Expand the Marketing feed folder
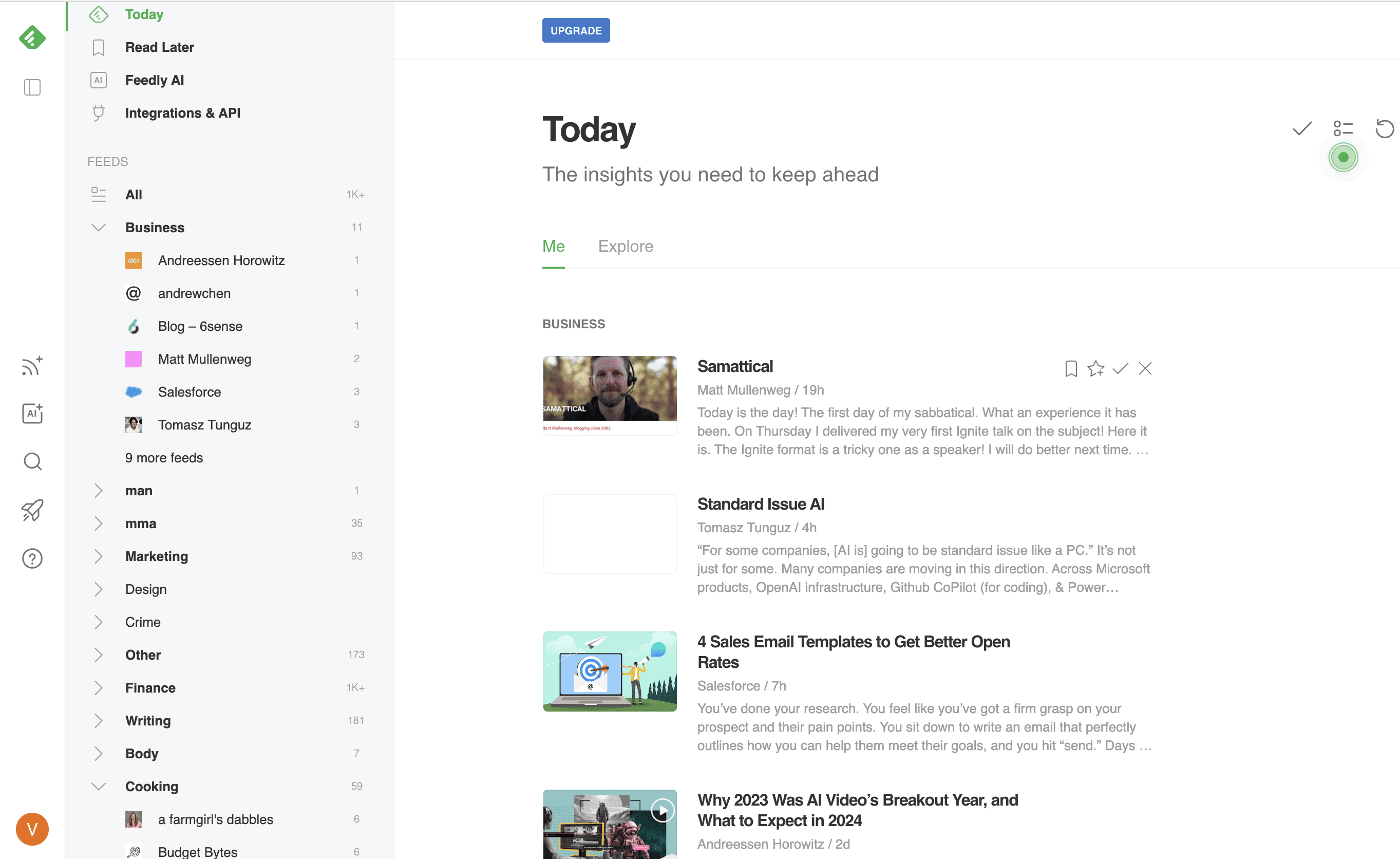 98,556
